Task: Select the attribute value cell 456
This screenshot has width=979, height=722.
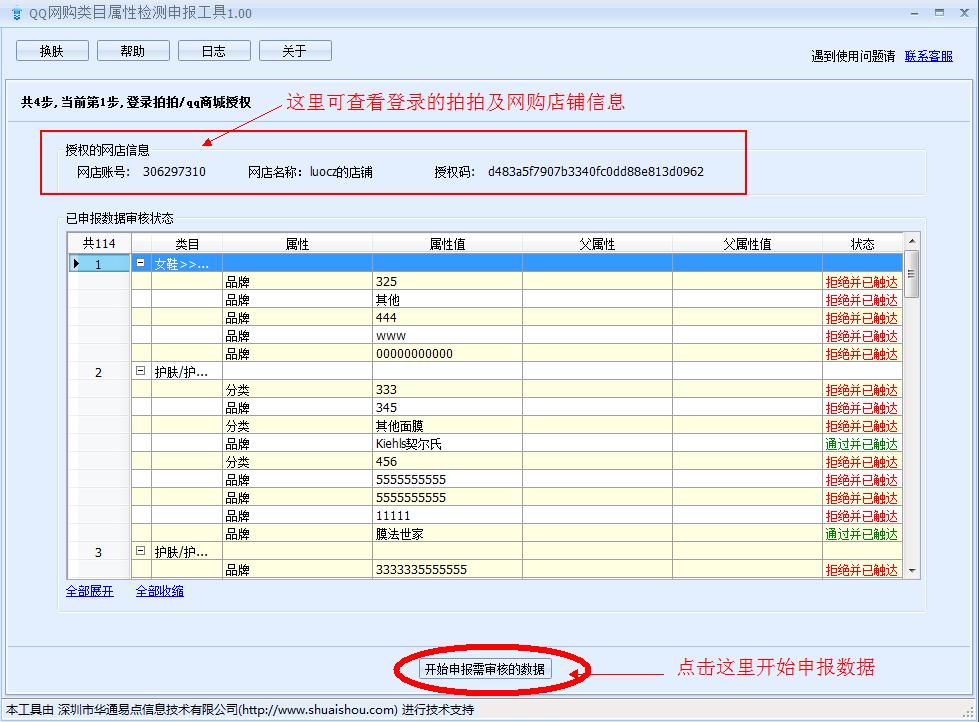Action: [x=447, y=462]
